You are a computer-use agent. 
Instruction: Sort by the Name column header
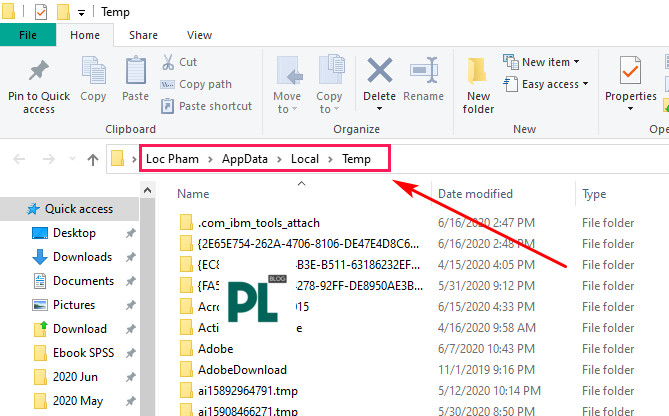coord(193,194)
